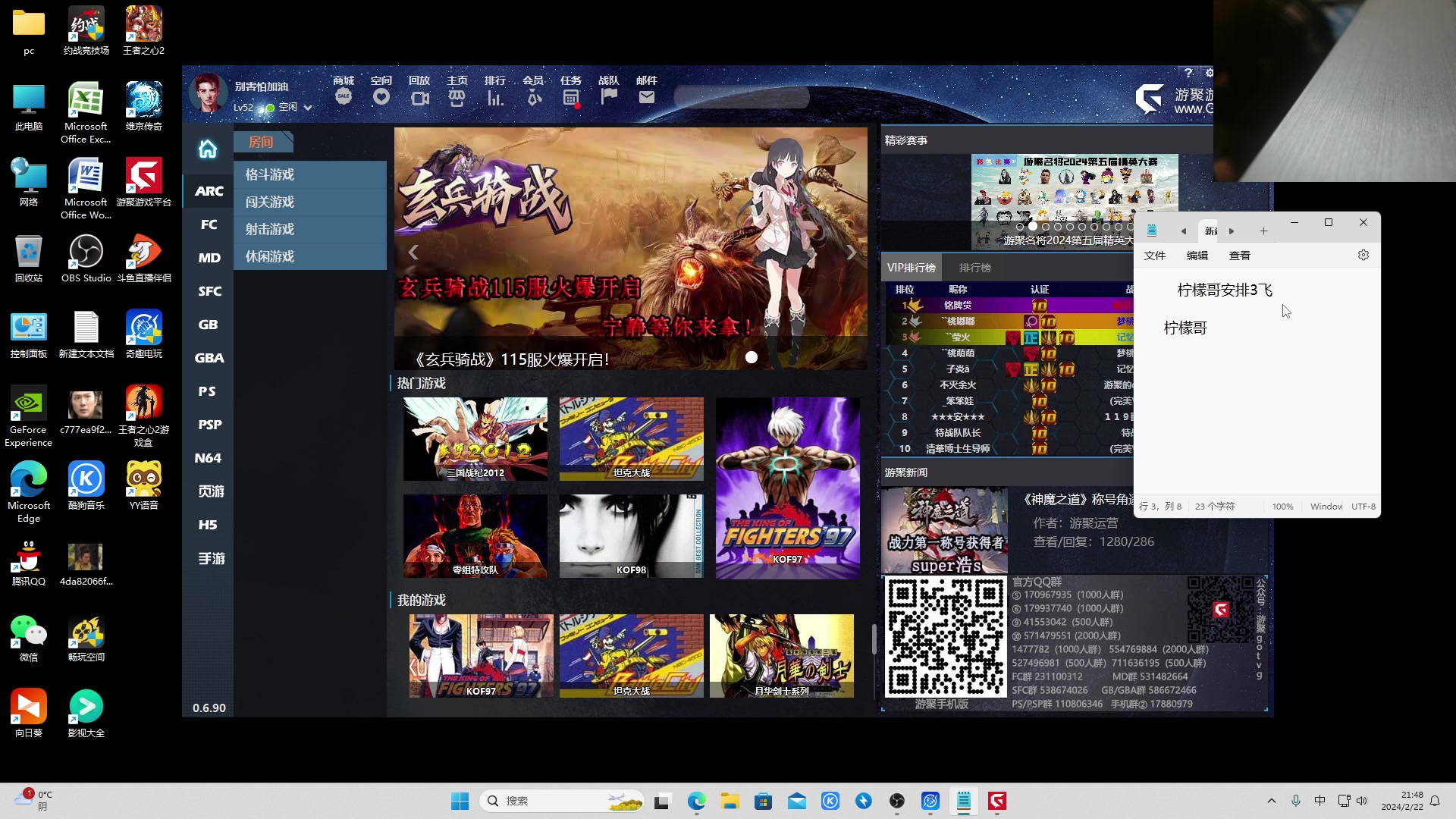
Task: Click the game list vertical scrollbar
Action: (874, 639)
